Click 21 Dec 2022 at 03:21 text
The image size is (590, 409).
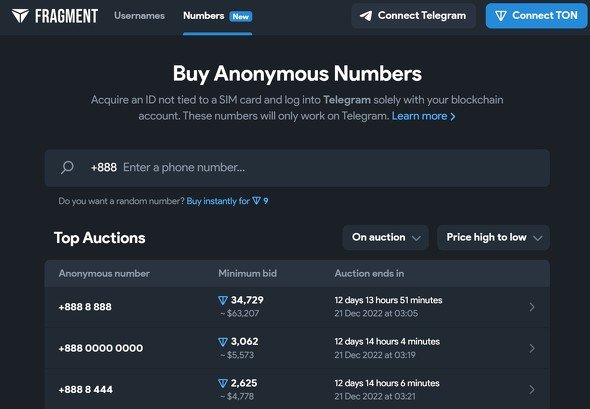click(x=375, y=396)
